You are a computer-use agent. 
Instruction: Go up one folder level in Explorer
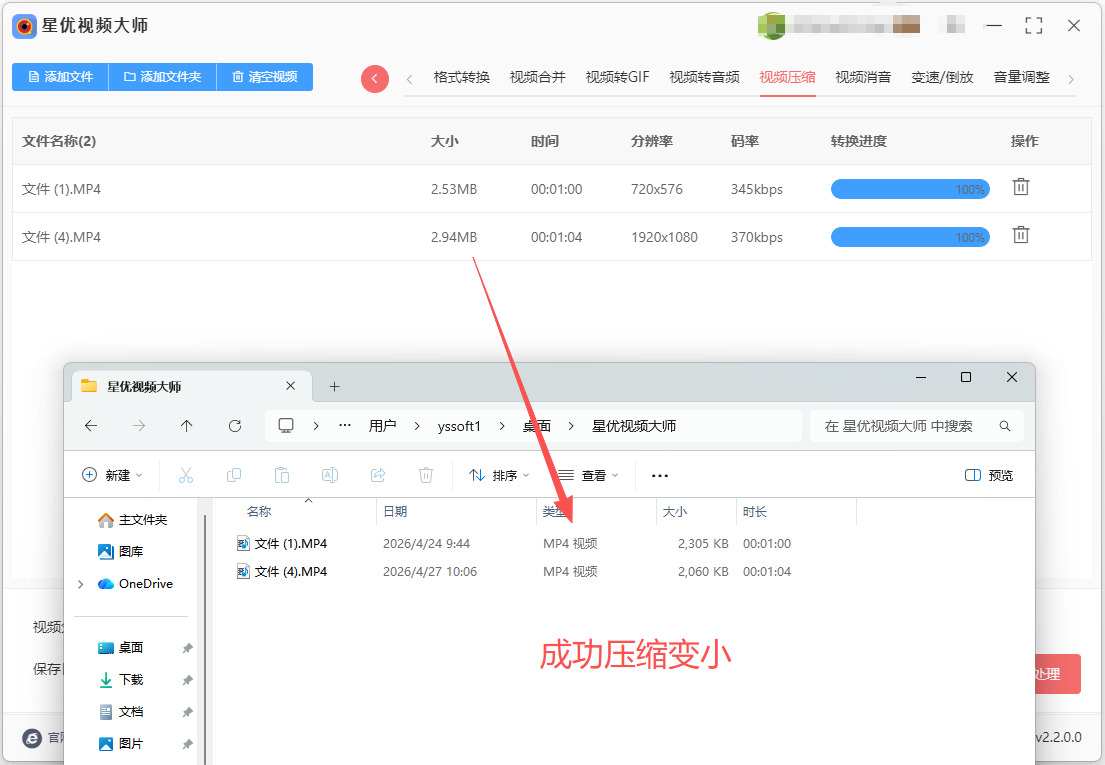[x=186, y=425]
